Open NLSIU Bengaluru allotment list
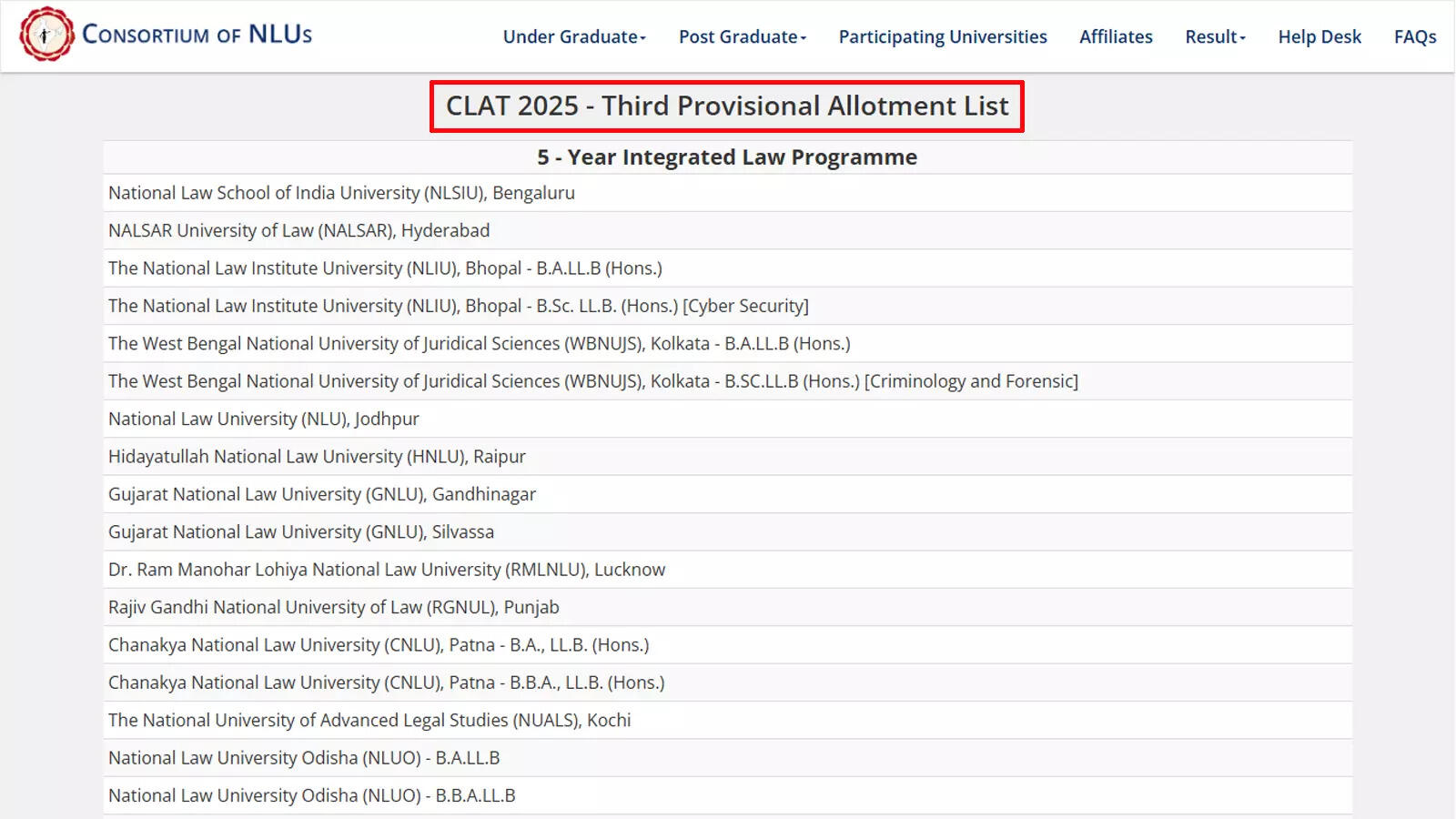The width and height of the screenshot is (1456, 819). pyautogui.click(x=341, y=193)
